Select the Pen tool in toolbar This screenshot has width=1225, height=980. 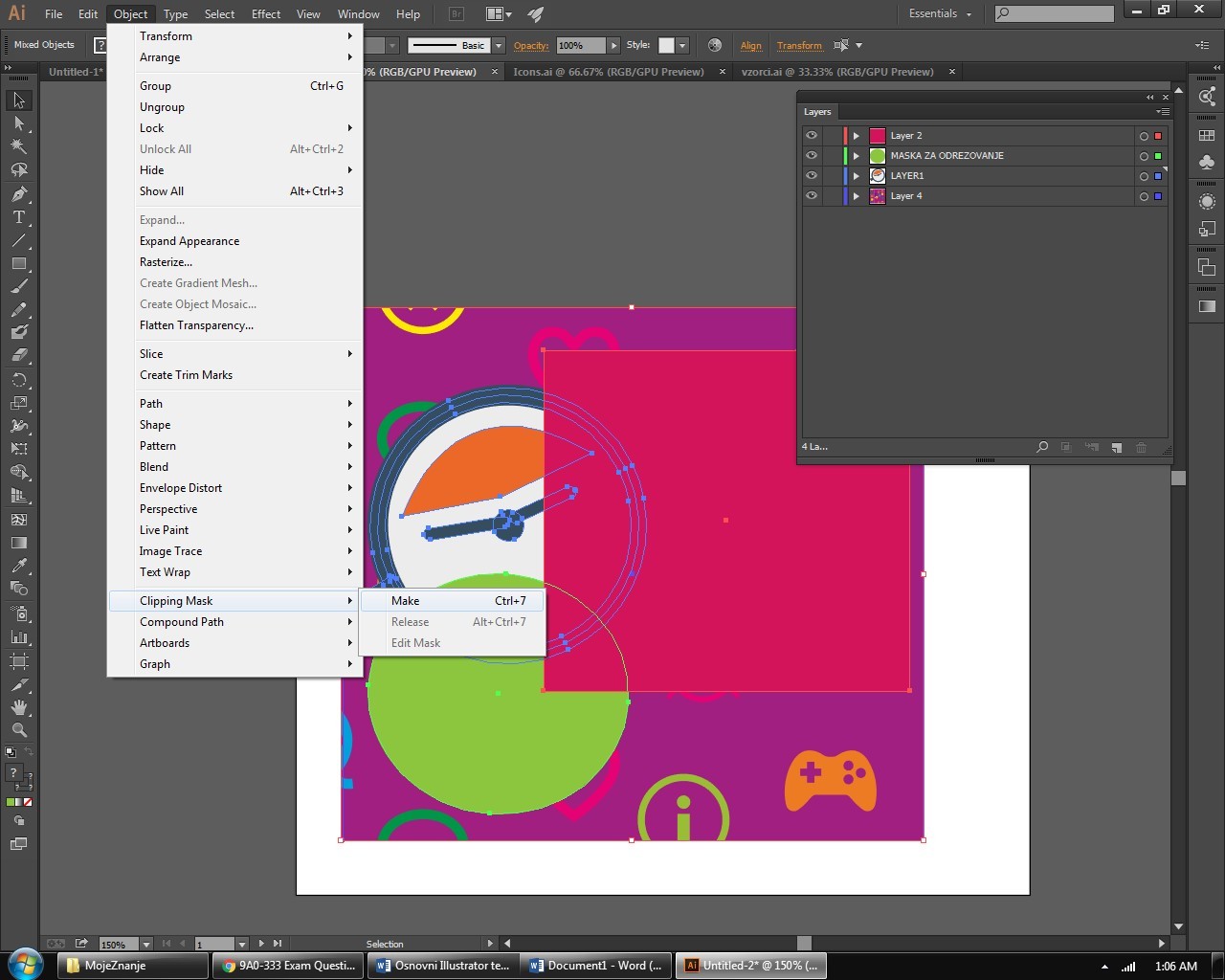click(x=18, y=194)
